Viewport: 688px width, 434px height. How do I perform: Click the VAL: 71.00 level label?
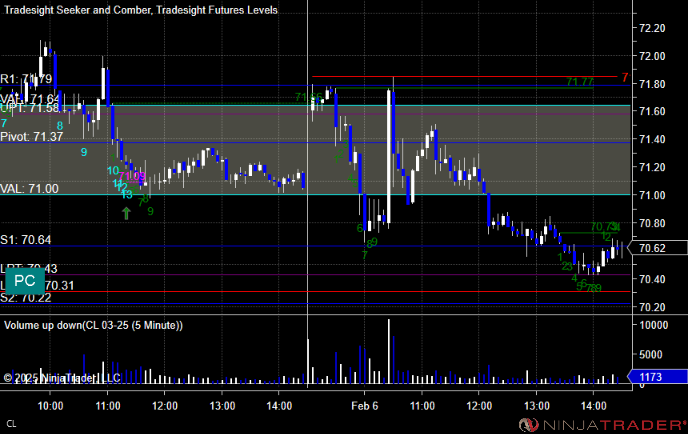coord(29,189)
